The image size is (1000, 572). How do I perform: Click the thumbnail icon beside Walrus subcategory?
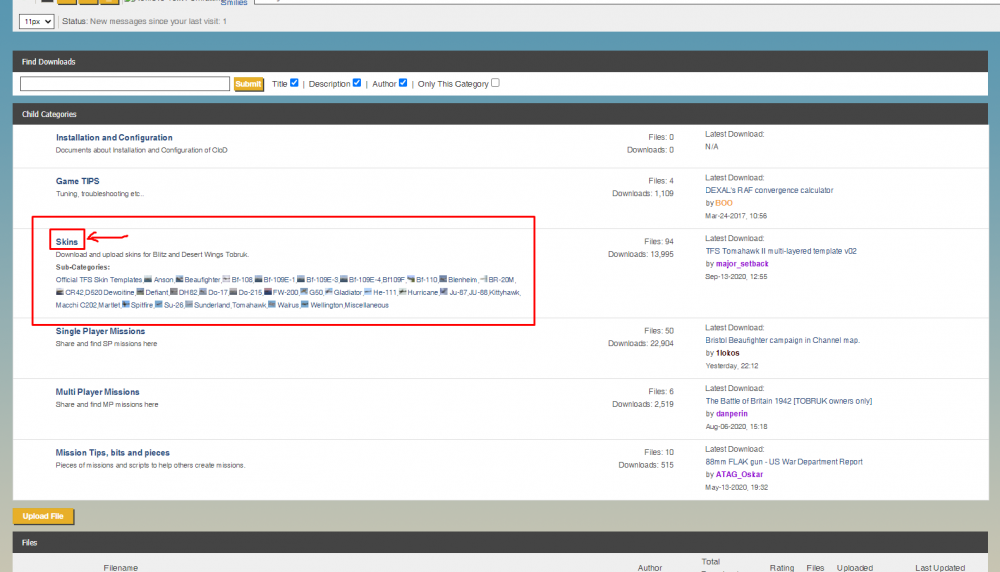point(272,304)
